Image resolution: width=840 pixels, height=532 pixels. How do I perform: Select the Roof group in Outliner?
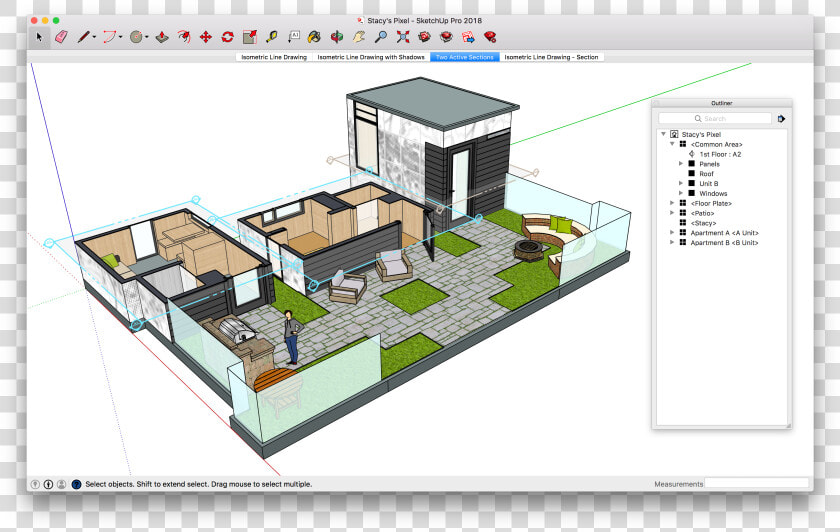tap(706, 174)
